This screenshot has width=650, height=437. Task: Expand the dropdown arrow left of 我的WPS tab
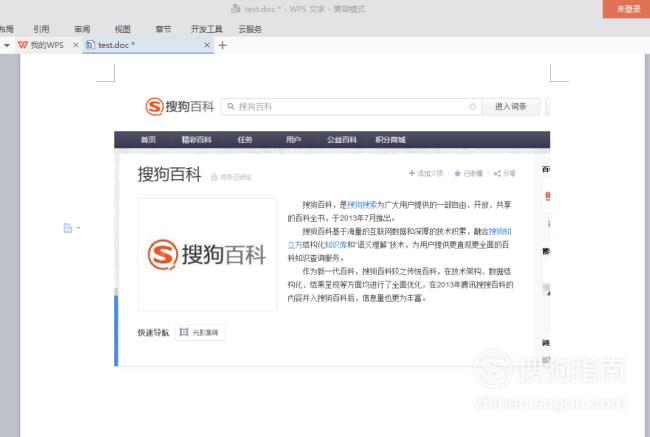coord(7,45)
